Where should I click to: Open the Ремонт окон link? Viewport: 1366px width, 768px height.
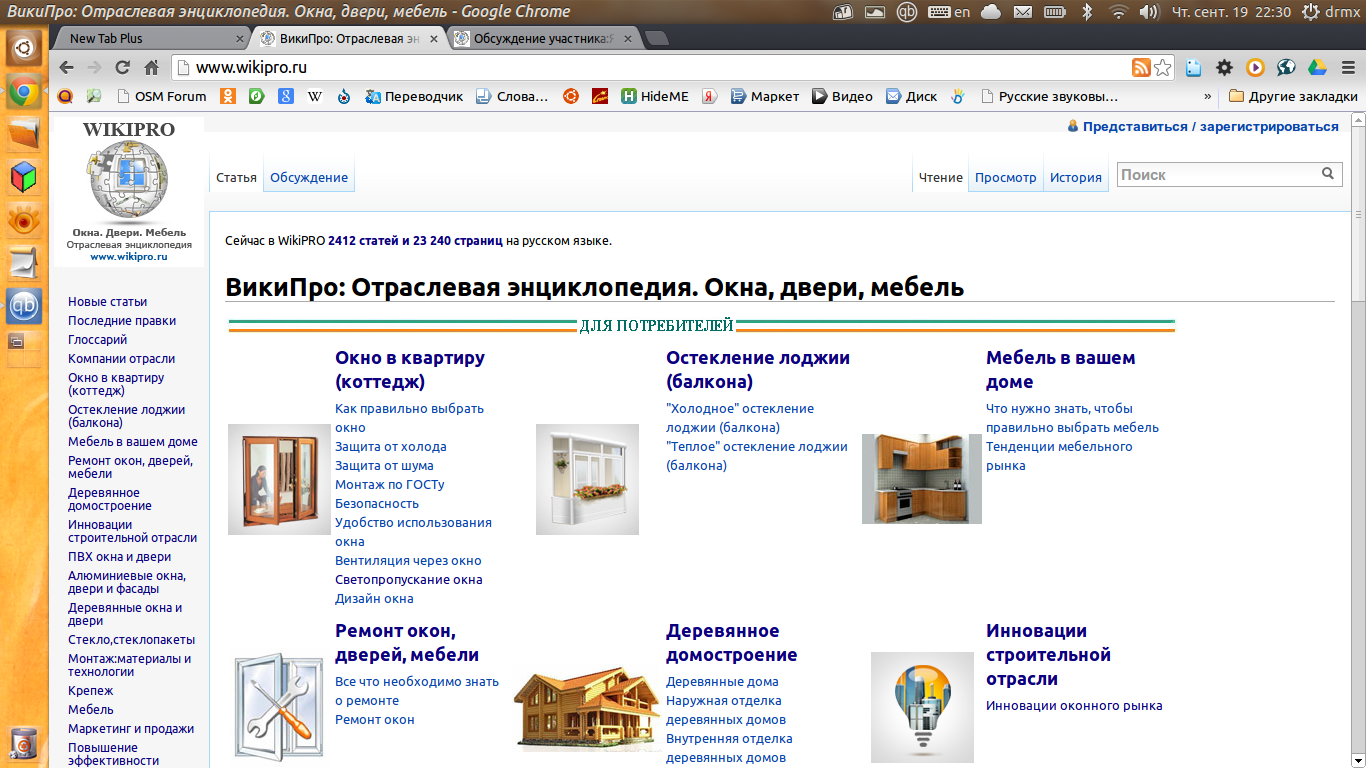(375, 719)
